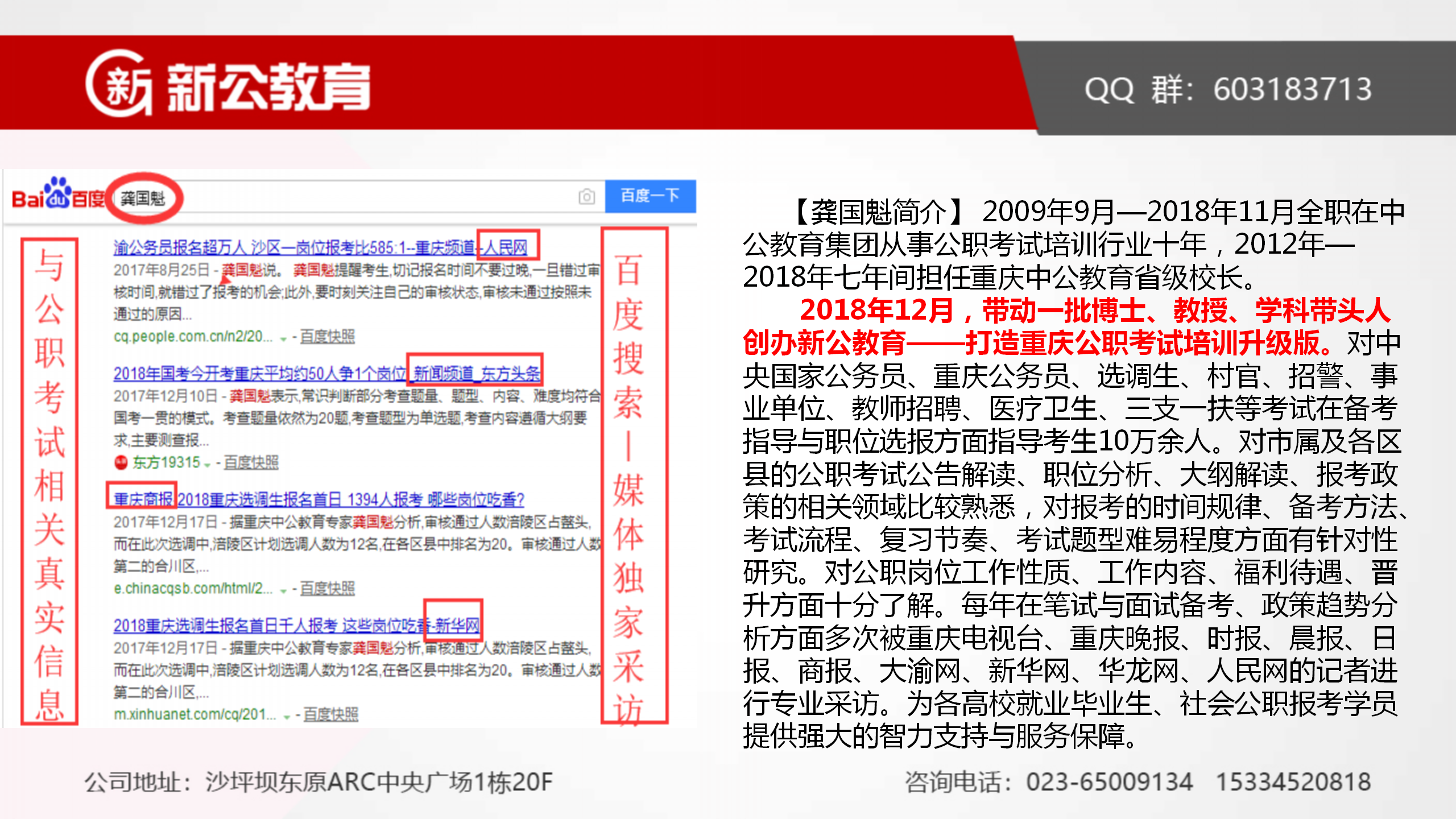
Task: Select phone number 15334520818
Action: pos(1293,782)
